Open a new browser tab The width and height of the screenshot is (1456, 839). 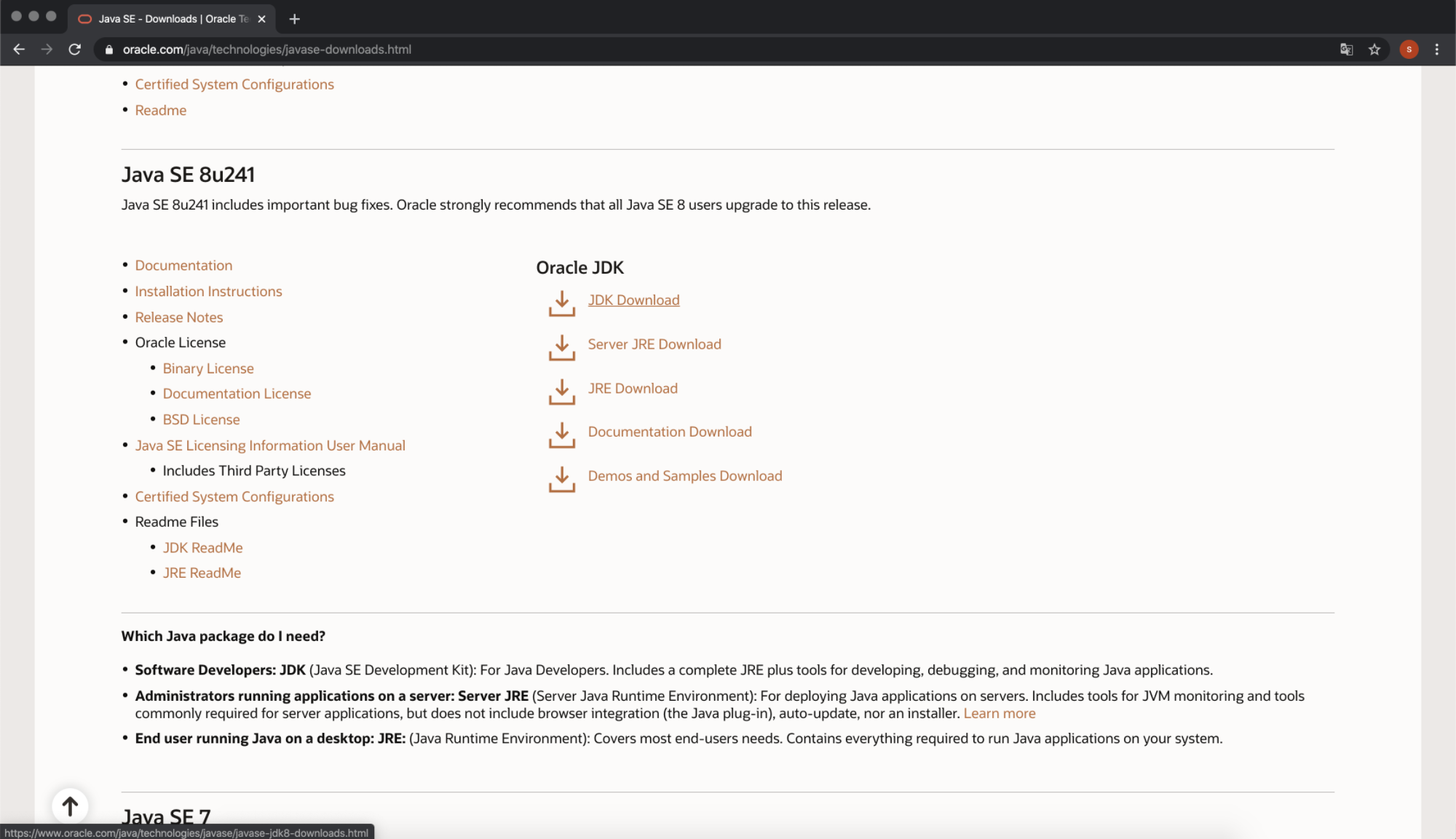pyautogui.click(x=294, y=19)
